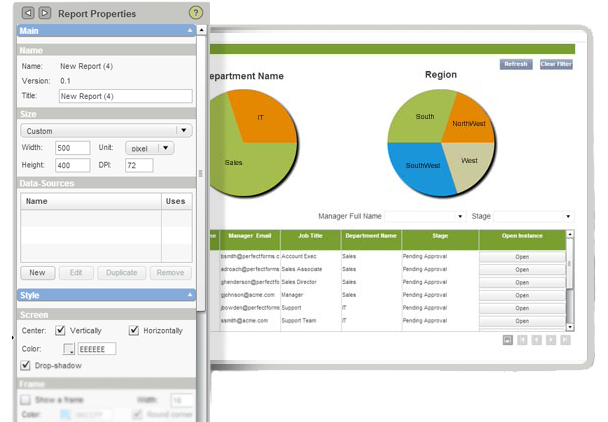Viewport: 608px width, 422px height.
Task: Sort by Department Name column header
Action: 371,240
